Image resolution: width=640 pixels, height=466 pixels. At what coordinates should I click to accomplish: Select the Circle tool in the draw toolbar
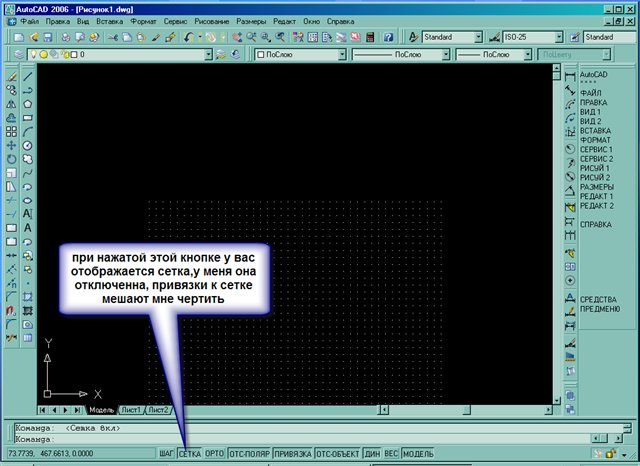(28, 145)
